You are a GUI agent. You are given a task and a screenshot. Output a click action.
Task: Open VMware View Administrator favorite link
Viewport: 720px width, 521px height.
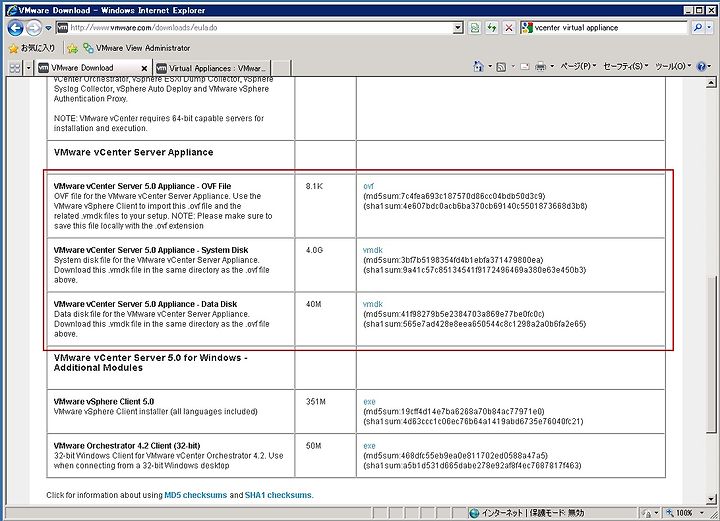136,48
